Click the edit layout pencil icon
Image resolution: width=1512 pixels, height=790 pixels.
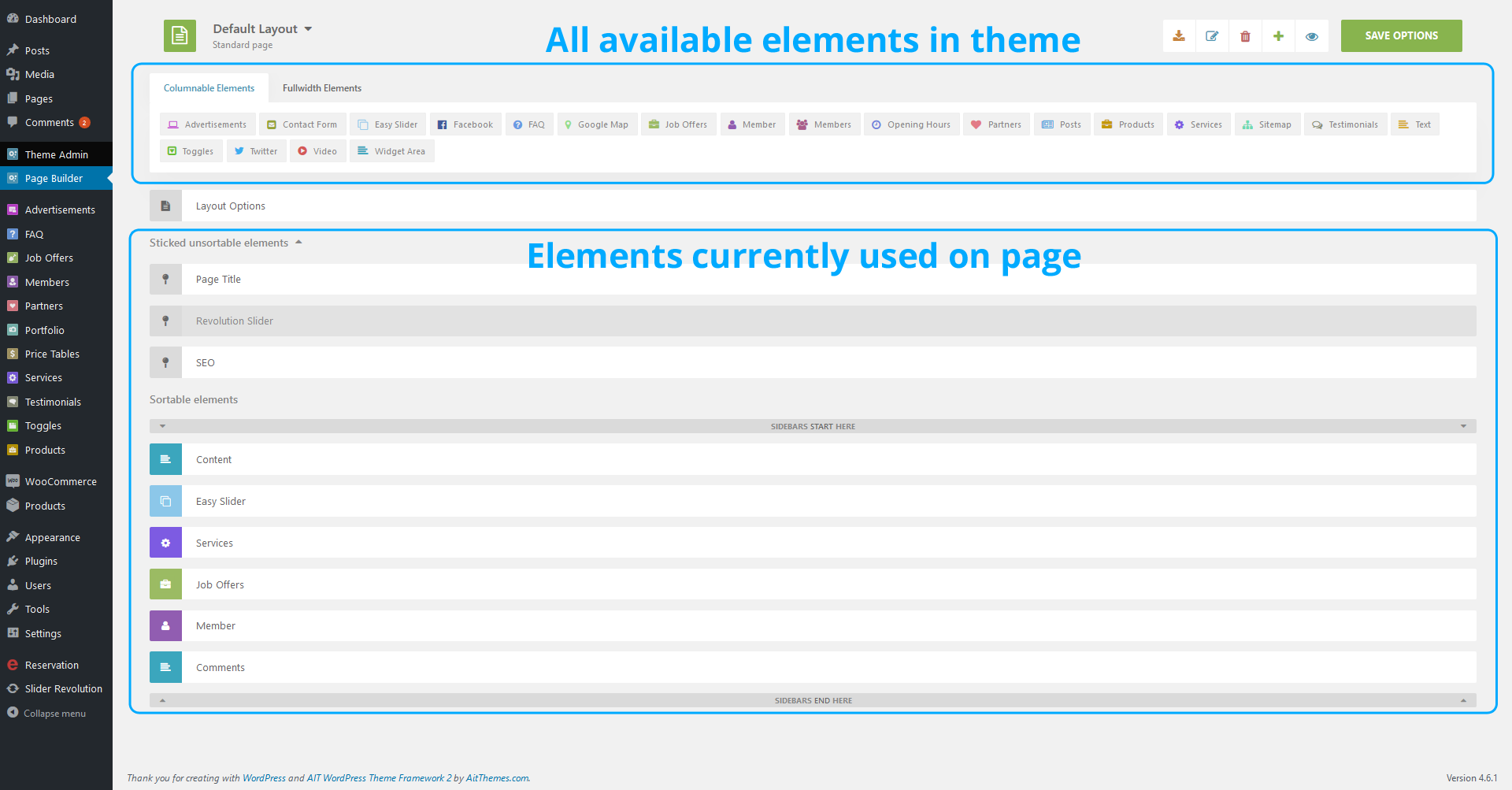(x=1212, y=36)
